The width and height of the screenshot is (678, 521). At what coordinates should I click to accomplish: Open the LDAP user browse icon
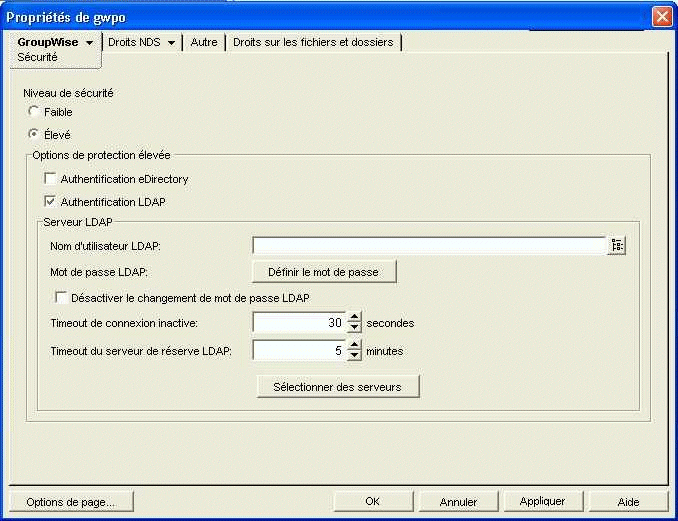[x=617, y=246]
